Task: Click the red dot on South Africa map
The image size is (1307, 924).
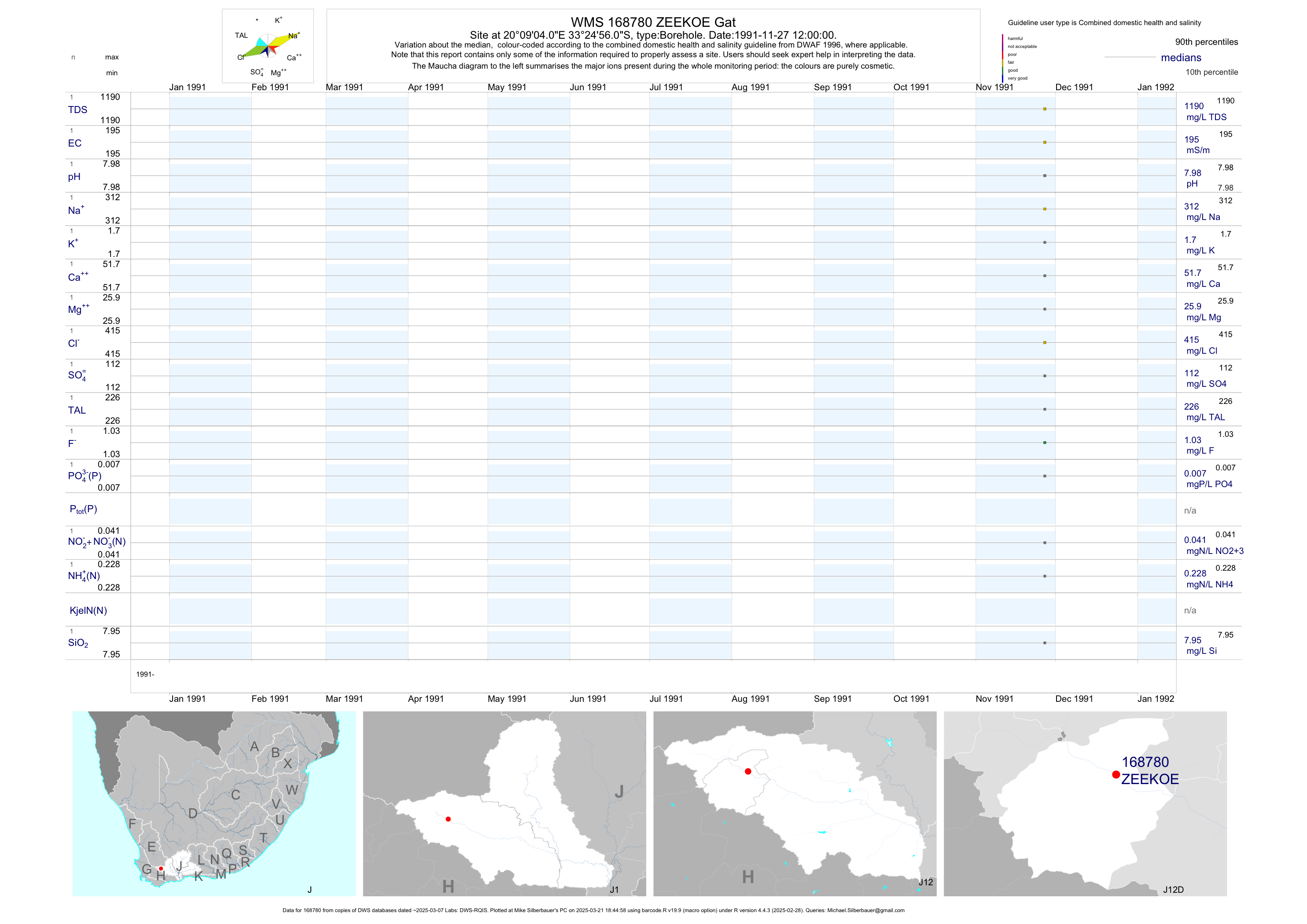Action: [161, 869]
